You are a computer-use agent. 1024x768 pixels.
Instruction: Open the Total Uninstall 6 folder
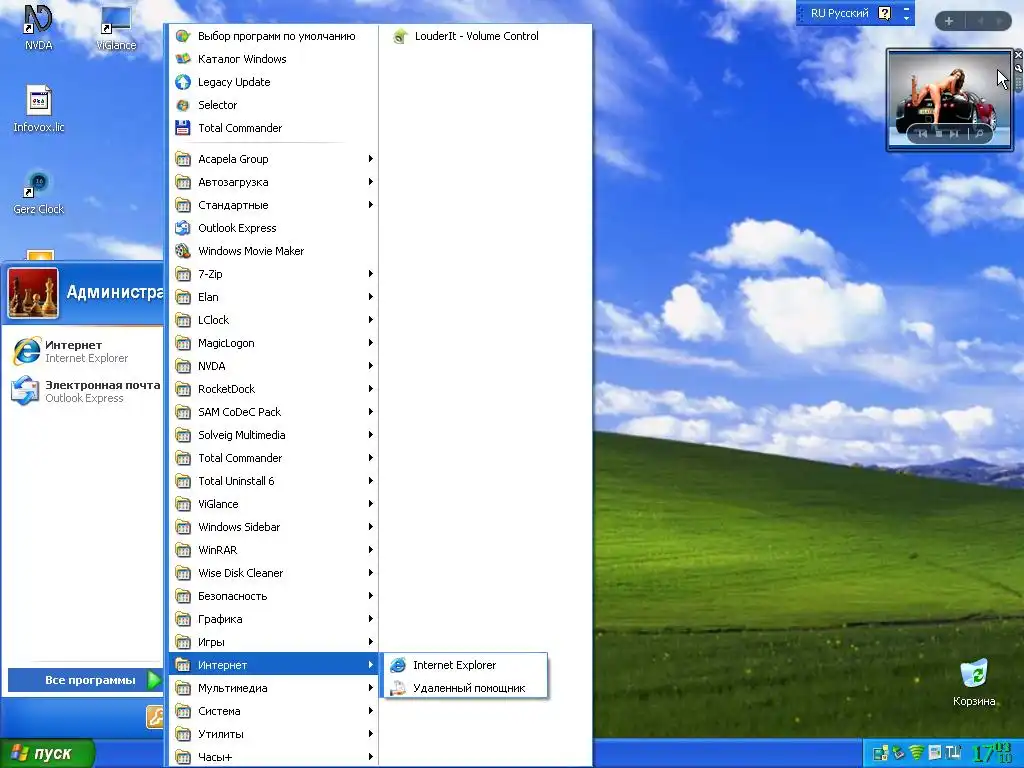pyautogui.click(x=273, y=481)
